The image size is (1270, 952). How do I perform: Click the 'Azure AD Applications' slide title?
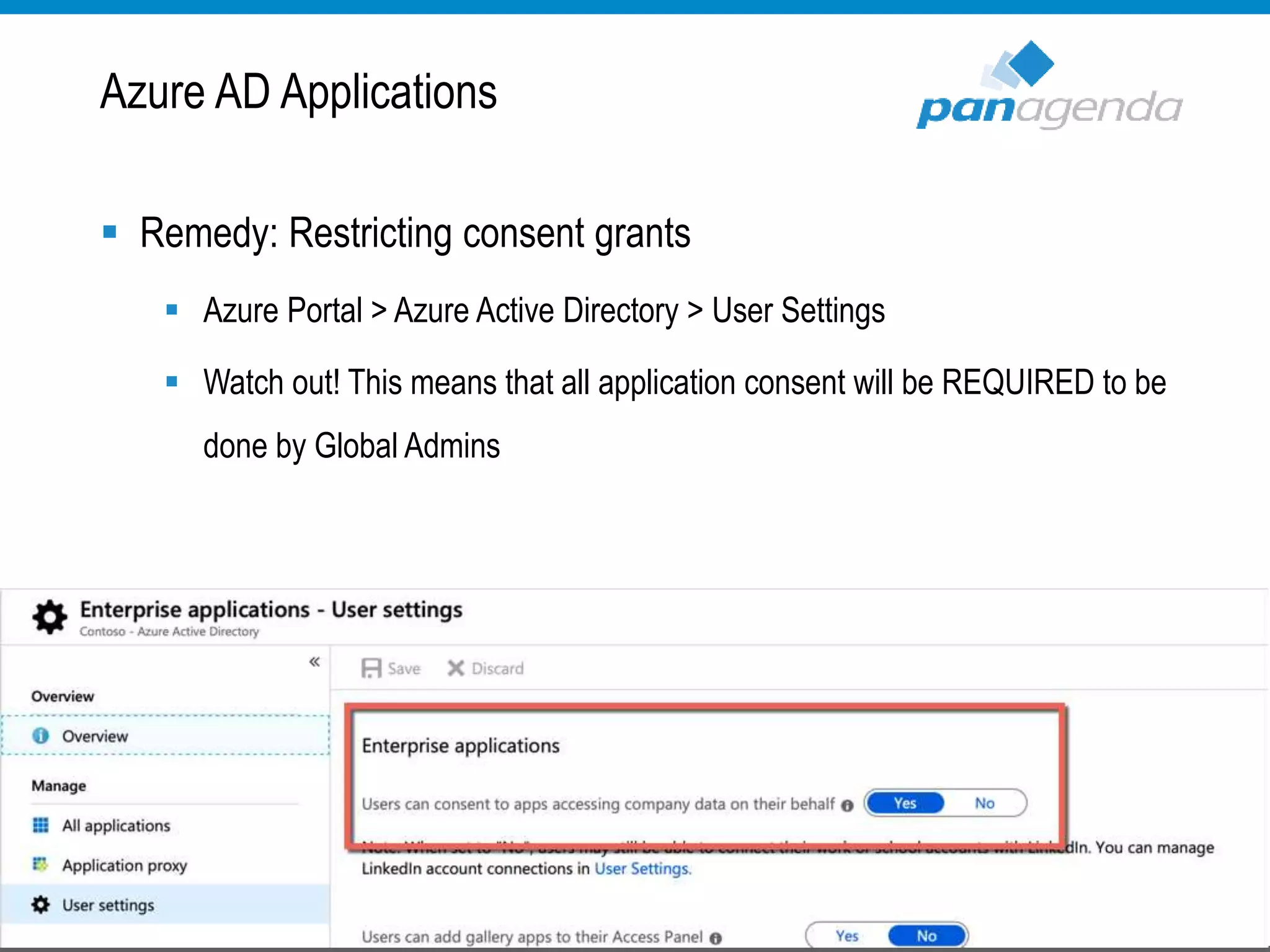tap(298, 92)
